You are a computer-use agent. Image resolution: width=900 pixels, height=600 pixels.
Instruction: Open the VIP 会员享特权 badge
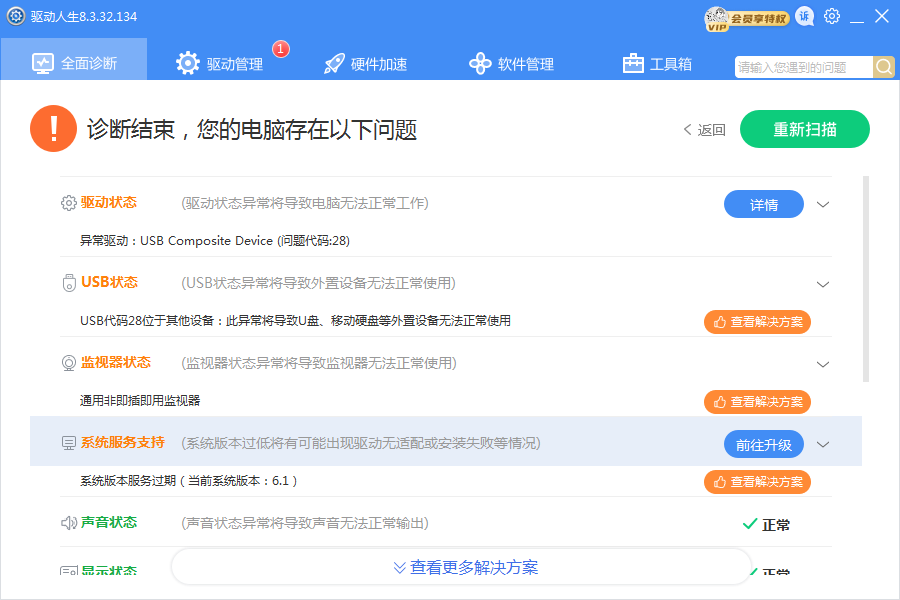pyautogui.click(x=747, y=19)
